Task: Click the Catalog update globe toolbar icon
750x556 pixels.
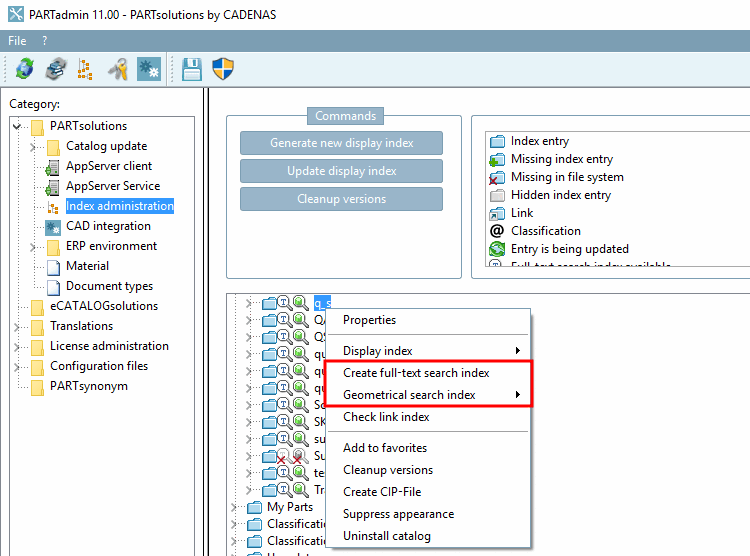Action: [24, 69]
